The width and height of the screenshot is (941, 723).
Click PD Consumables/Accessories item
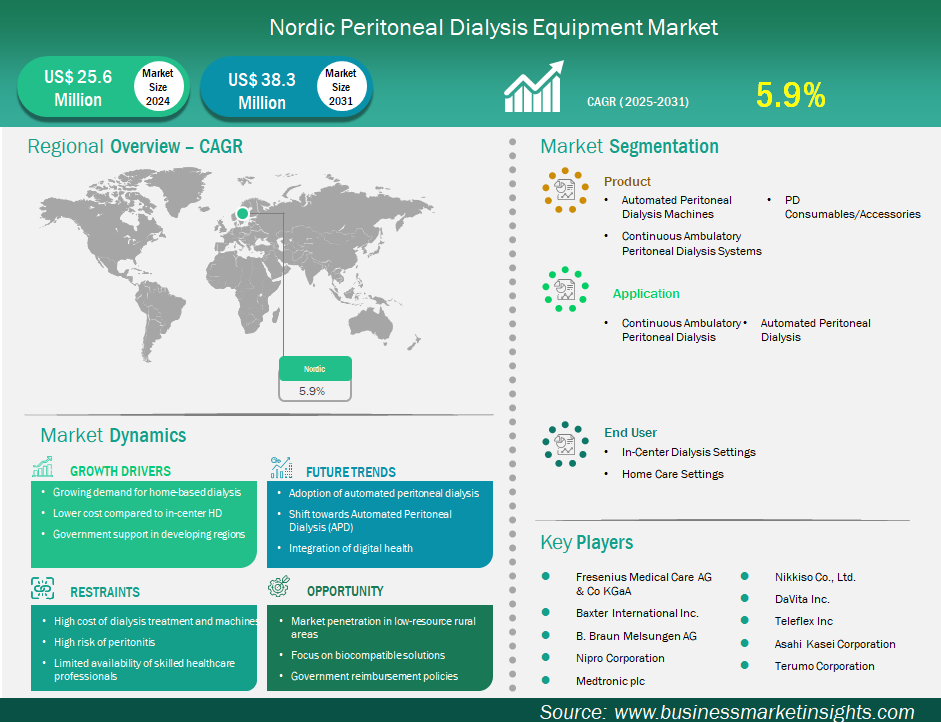(852, 207)
